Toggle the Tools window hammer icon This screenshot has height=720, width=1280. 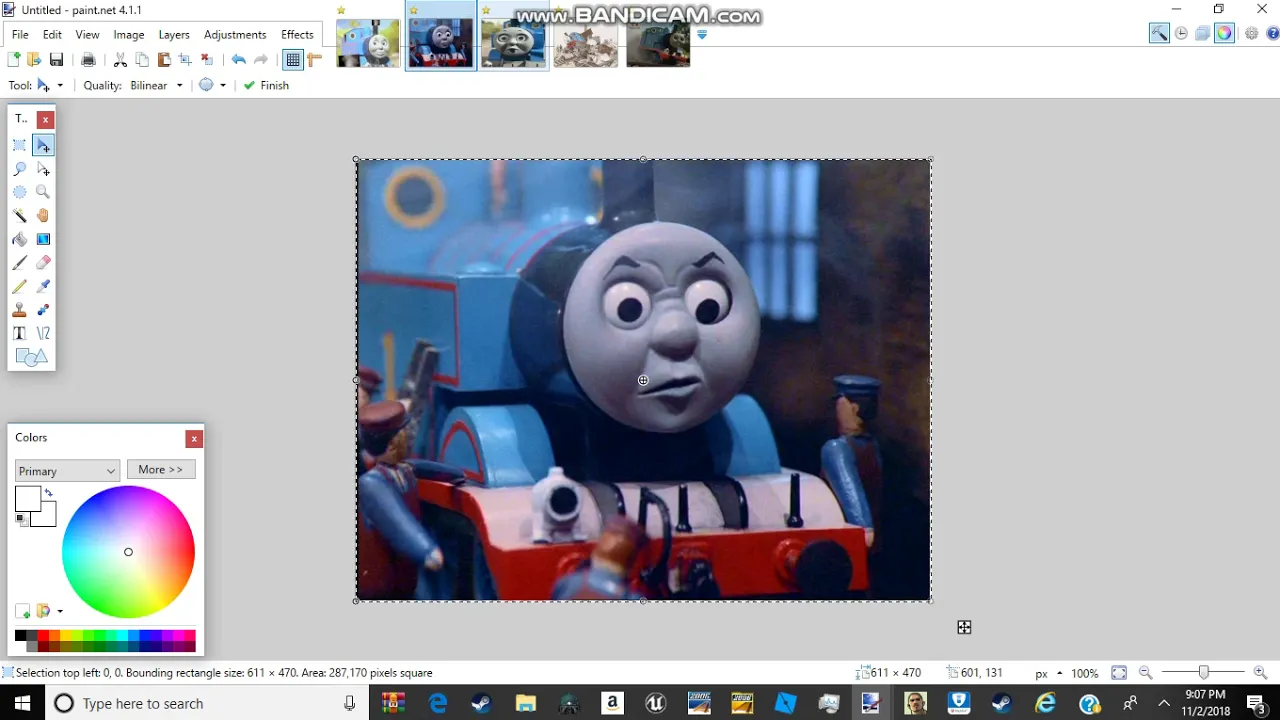click(1159, 33)
